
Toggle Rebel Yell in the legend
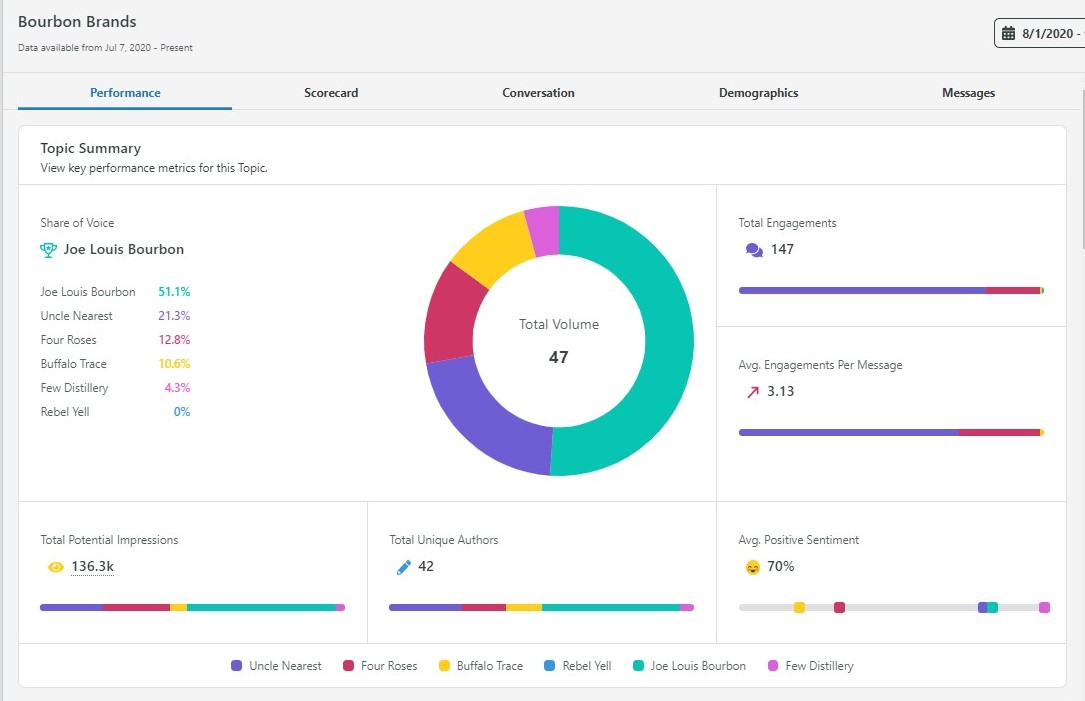coord(578,666)
